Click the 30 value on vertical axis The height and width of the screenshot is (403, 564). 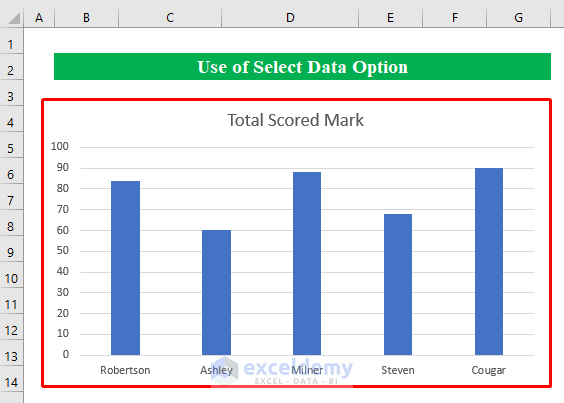pyautogui.click(x=63, y=292)
